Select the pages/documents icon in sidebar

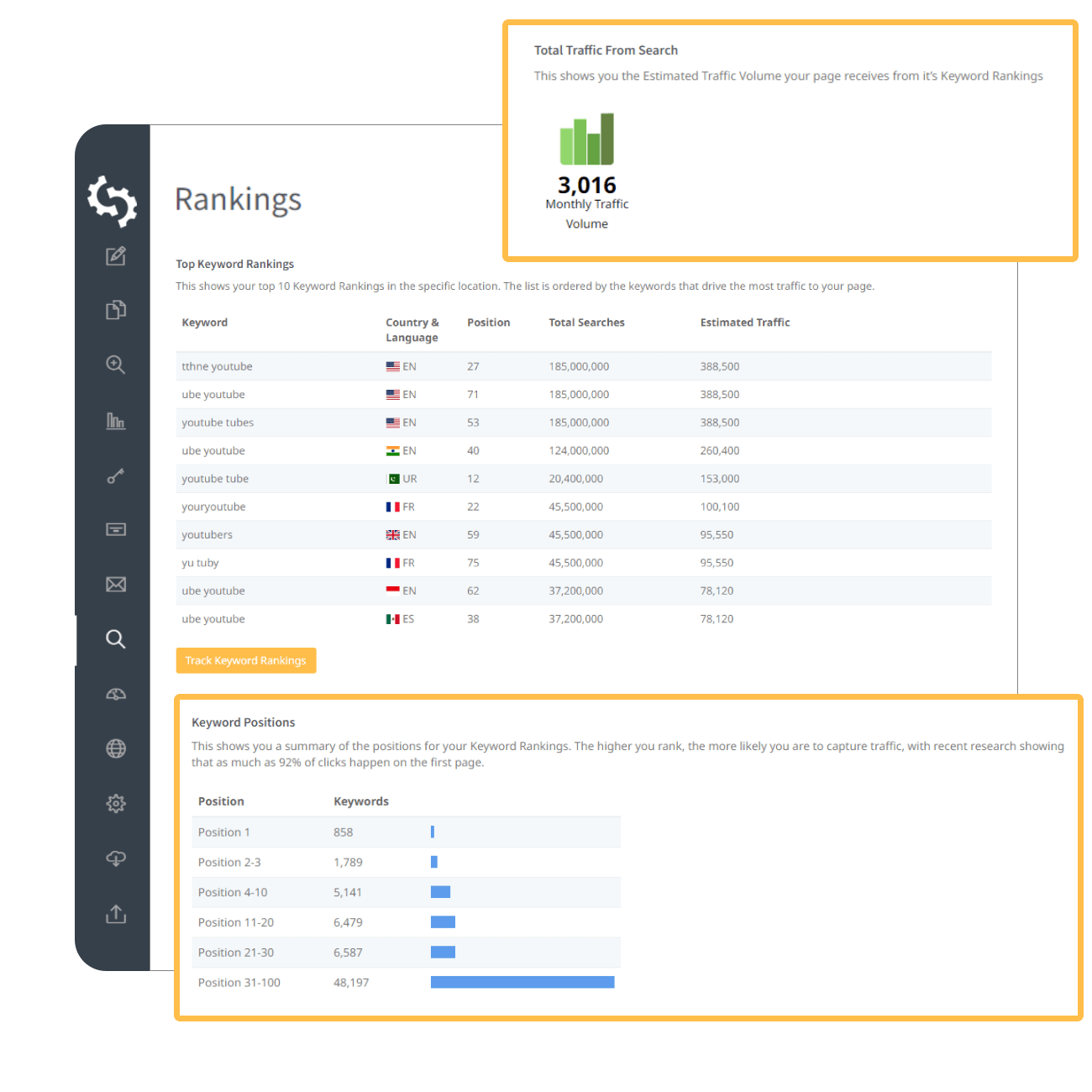tap(115, 309)
